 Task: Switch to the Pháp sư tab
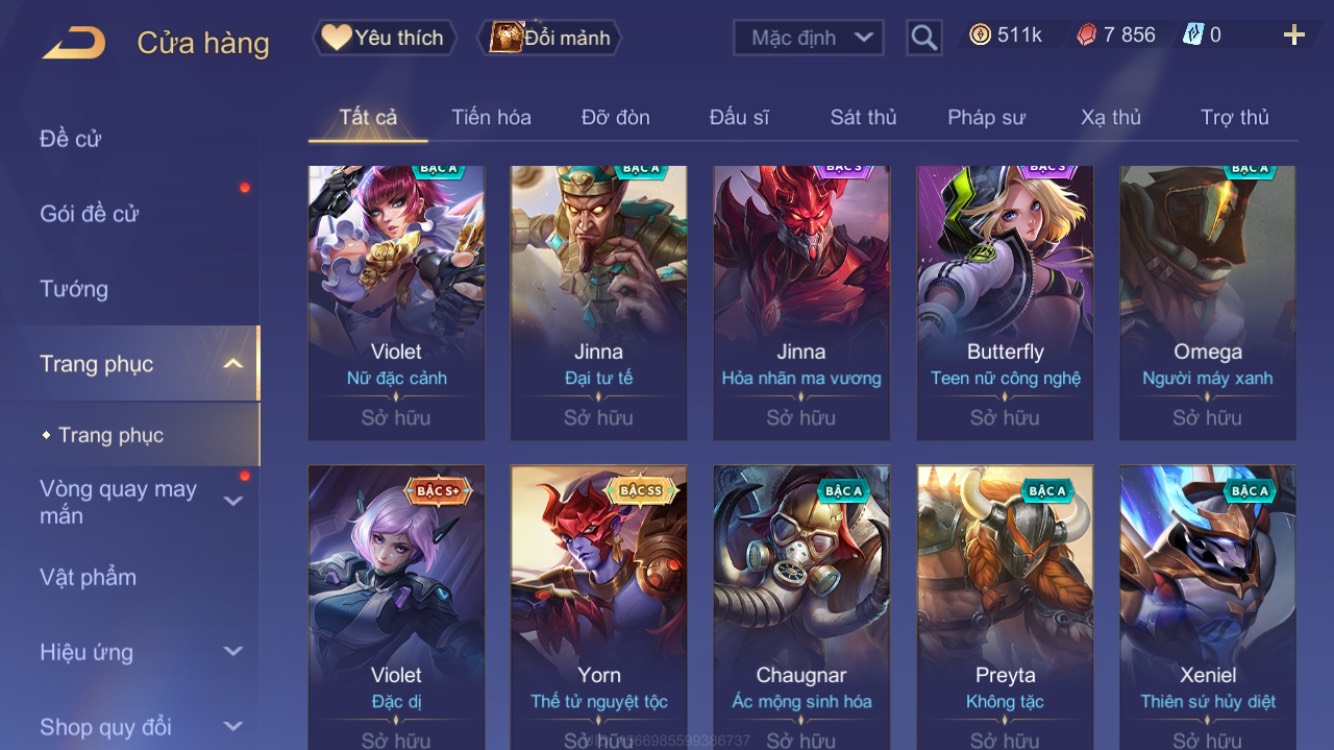(986, 117)
